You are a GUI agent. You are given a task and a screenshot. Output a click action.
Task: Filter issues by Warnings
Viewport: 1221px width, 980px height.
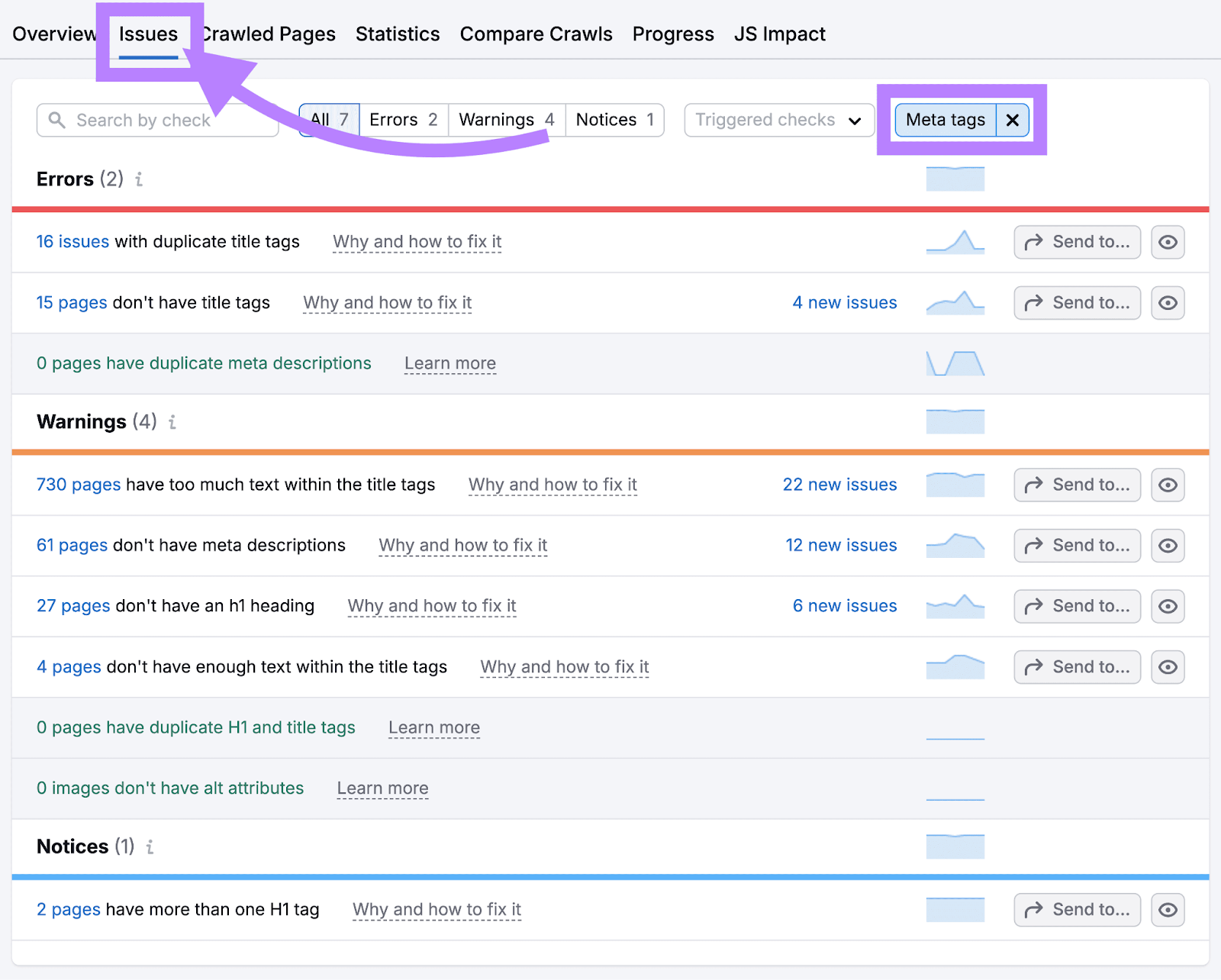(506, 120)
